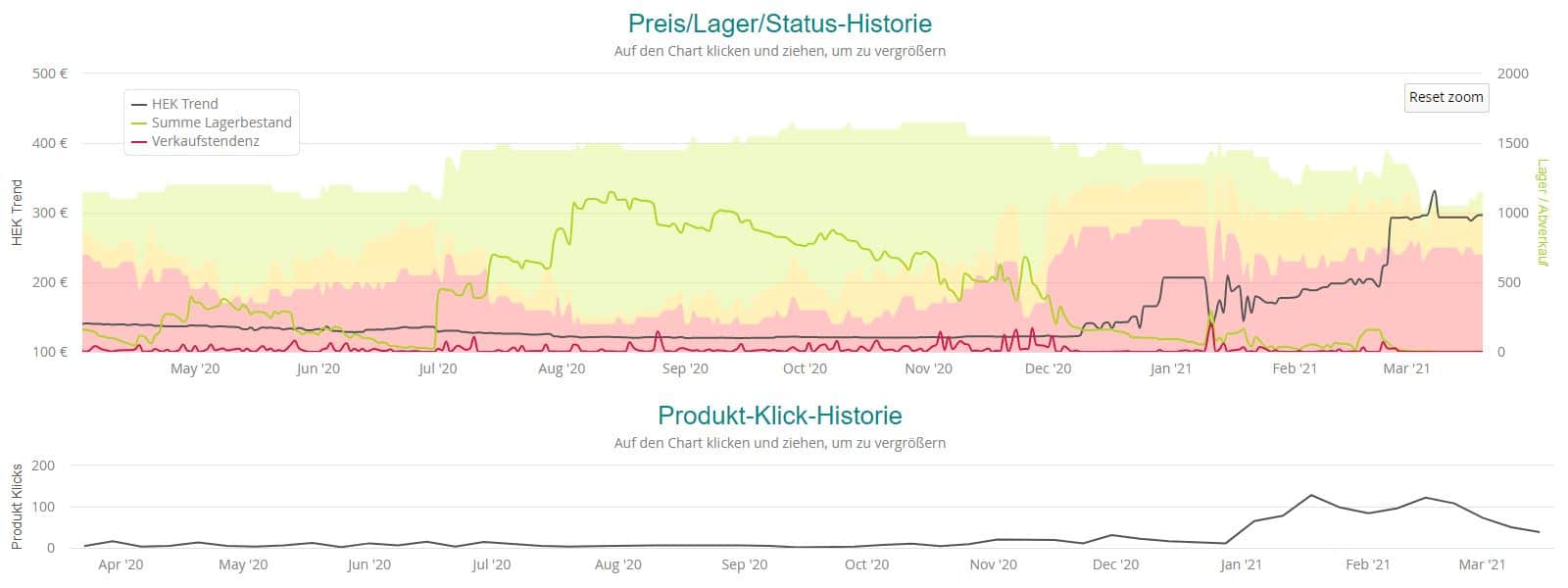Click the HEK Trend spike in March '21

tap(1435, 191)
